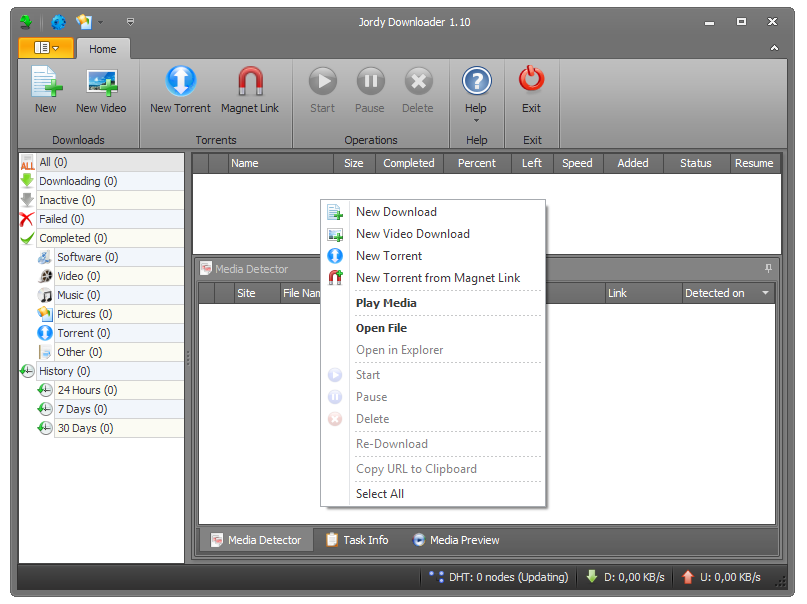This screenshot has width=807, height=604.
Task: Switch to the Media Preview tab
Action: [456, 540]
